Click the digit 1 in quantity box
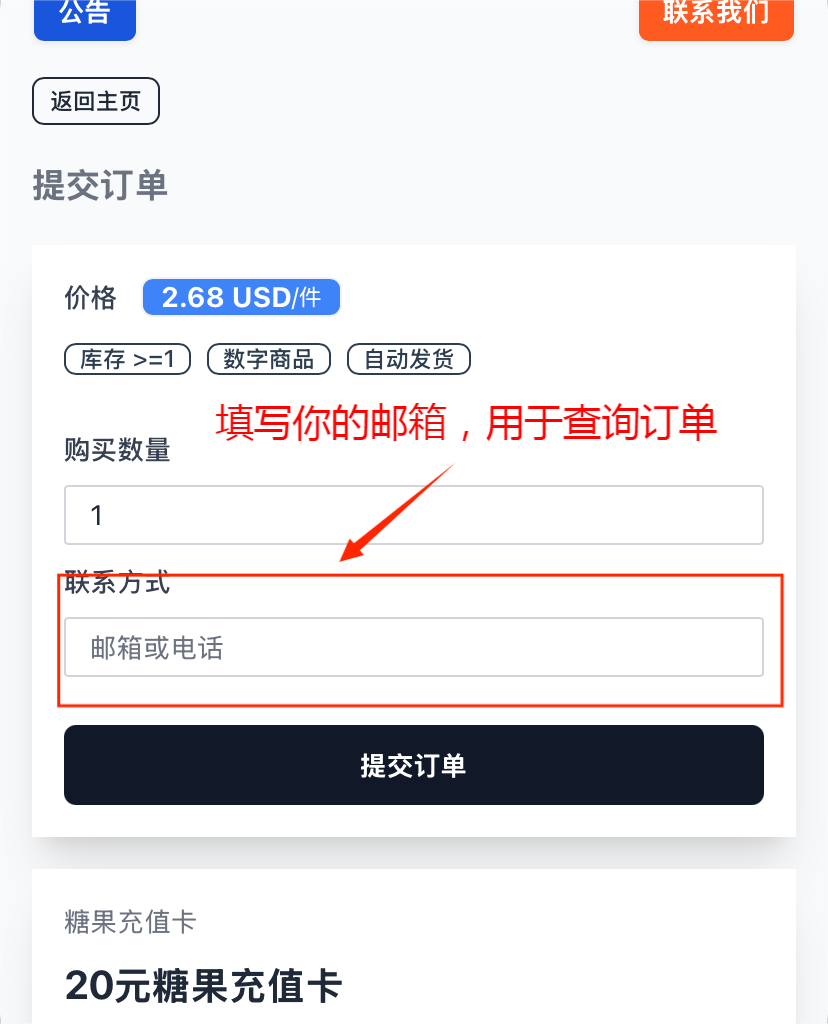Image resolution: width=828 pixels, height=1024 pixels. click(97, 515)
